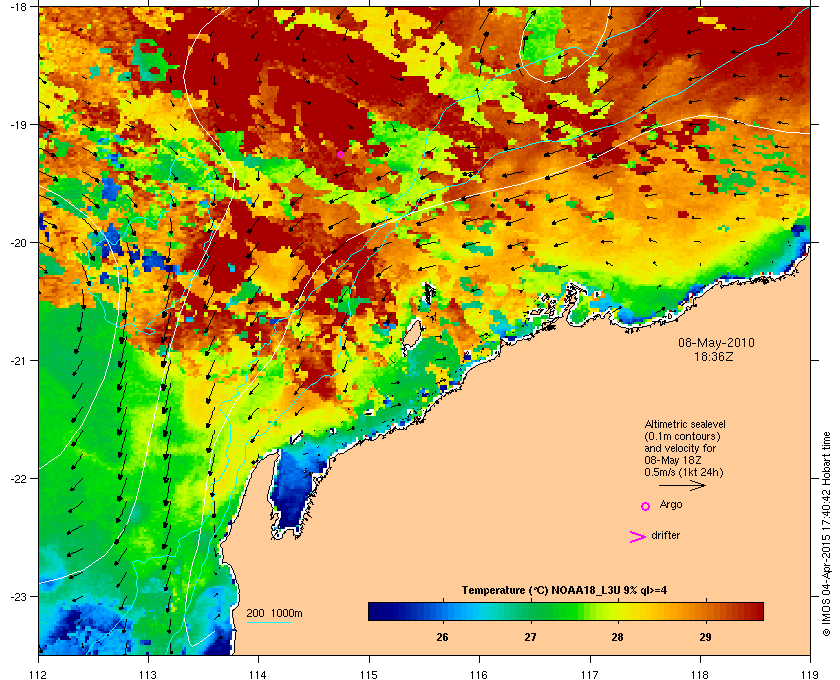This screenshot has height=680, width=840.
Task: Click the '08-May-2010' date label
Action: pyautogui.click(x=716, y=342)
